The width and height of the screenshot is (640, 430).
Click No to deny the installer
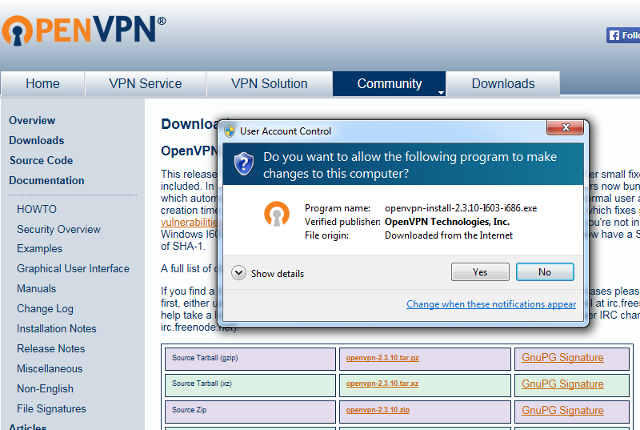[545, 272]
